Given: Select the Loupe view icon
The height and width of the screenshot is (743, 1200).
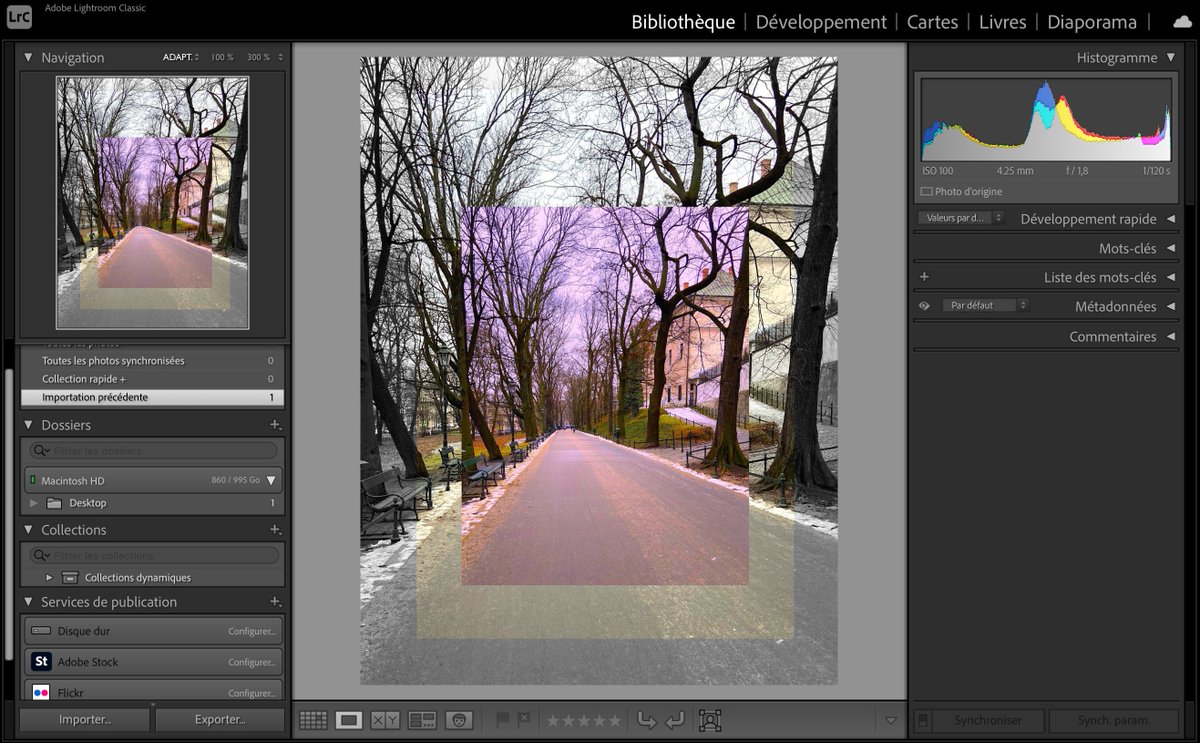Looking at the screenshot, I should 348,720.
